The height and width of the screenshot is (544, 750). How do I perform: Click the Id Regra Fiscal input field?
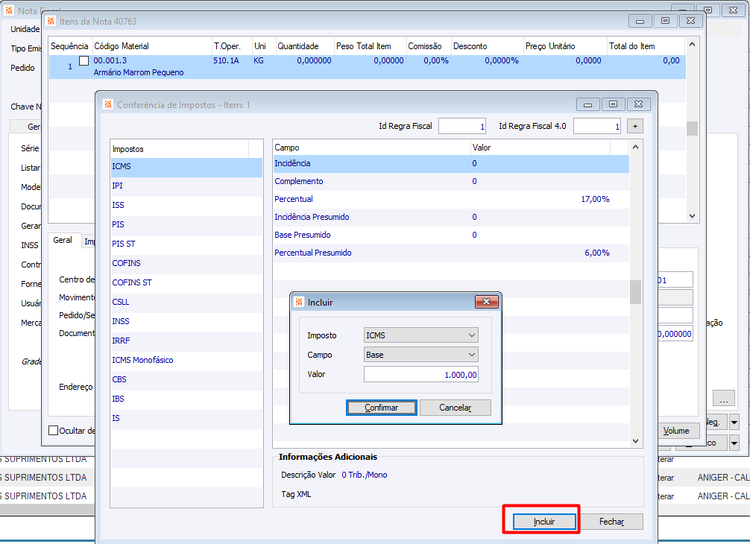point(462,126)
